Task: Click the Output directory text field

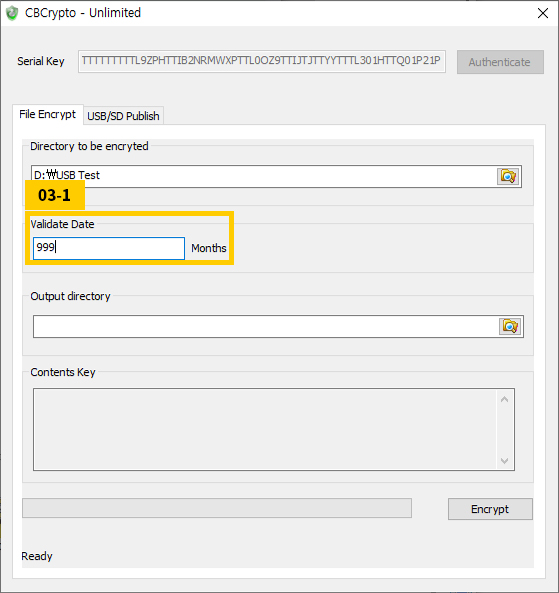Action: (266, 326)
